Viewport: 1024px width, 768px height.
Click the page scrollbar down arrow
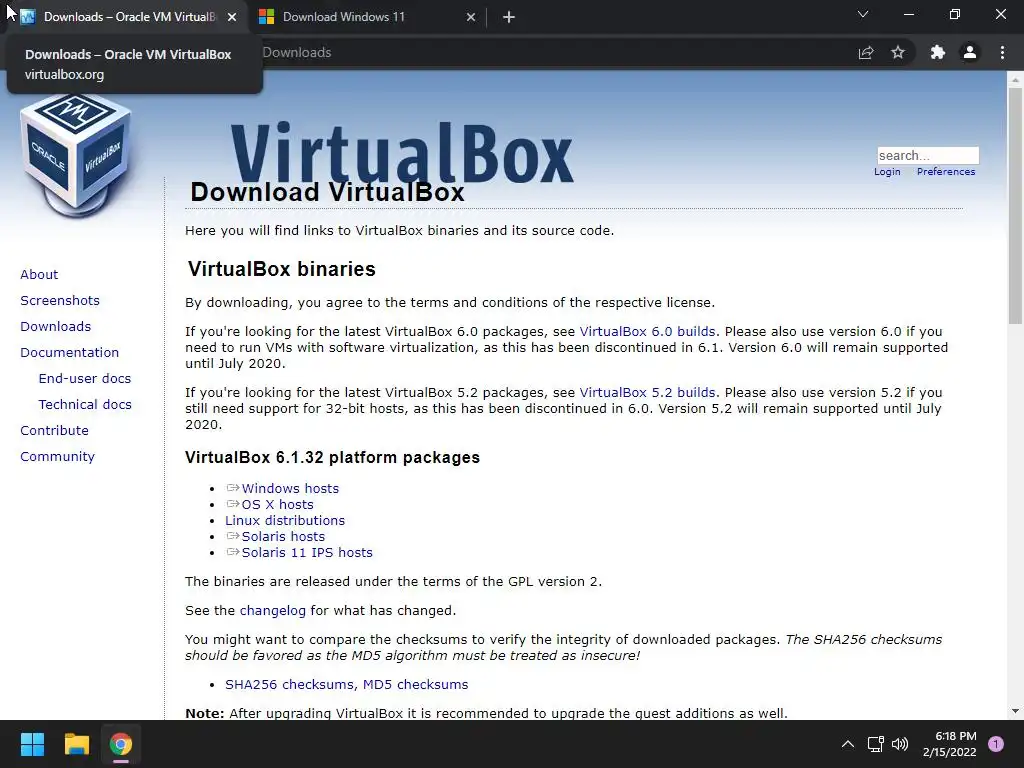tap(1015, 711)
